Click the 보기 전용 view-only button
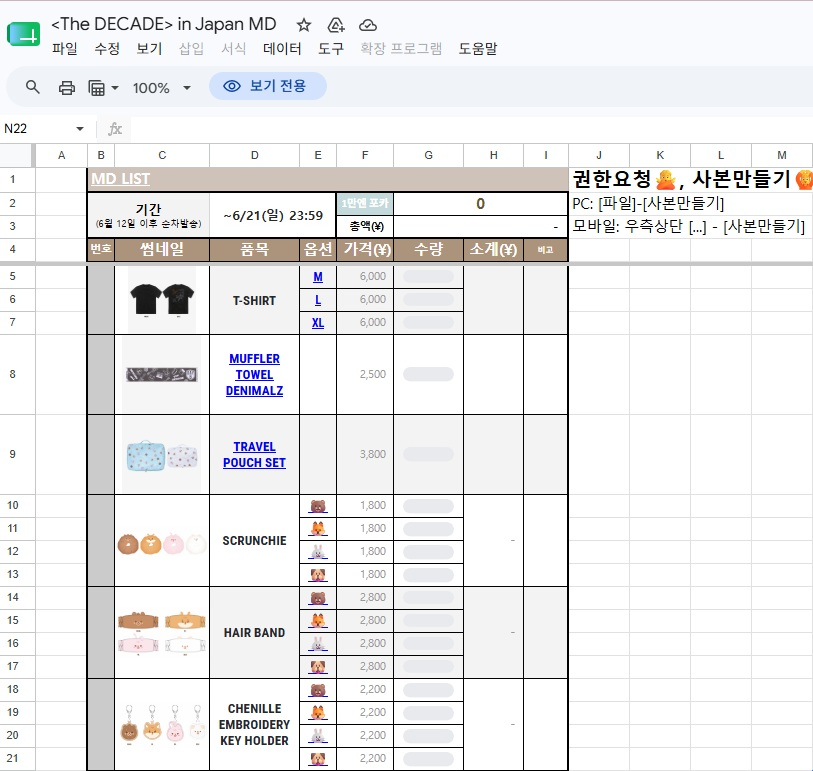This screenshot has width=813, height=771. point(268,86)
